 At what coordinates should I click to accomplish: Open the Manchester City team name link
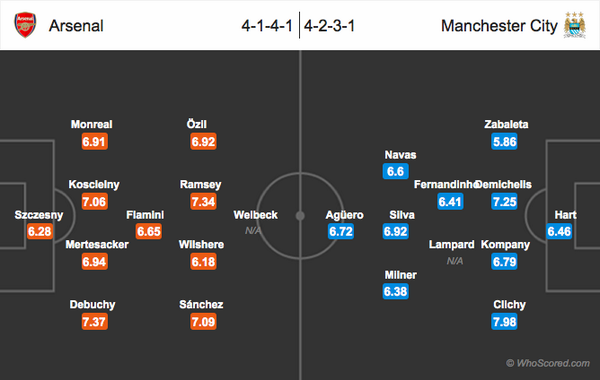pyautogui.click(x=499, y=26)
